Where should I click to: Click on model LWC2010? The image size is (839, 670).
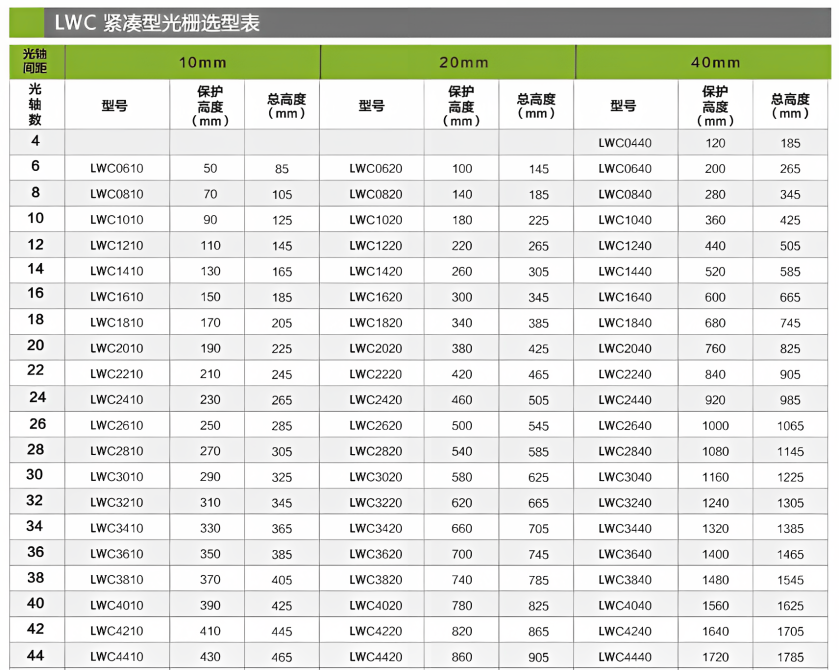117,349
